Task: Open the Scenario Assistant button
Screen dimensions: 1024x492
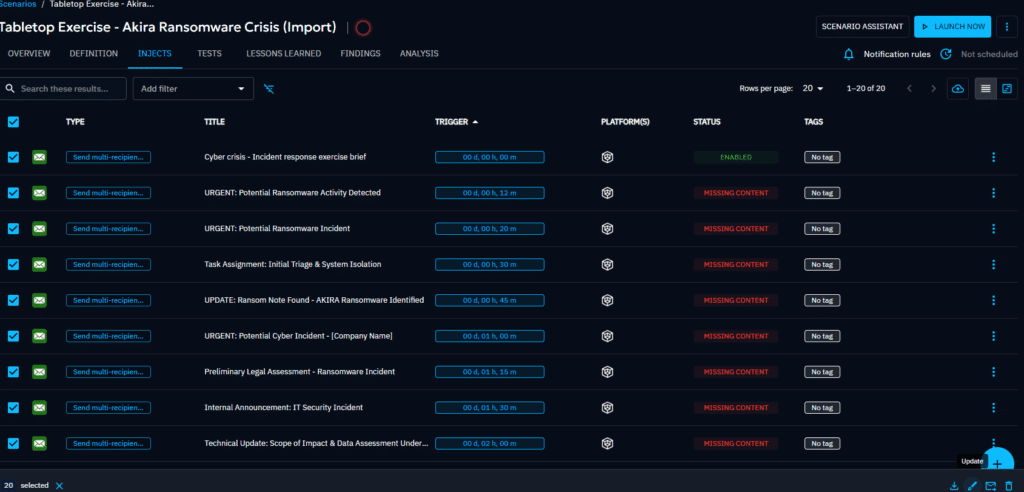Action: click(862, 27)
